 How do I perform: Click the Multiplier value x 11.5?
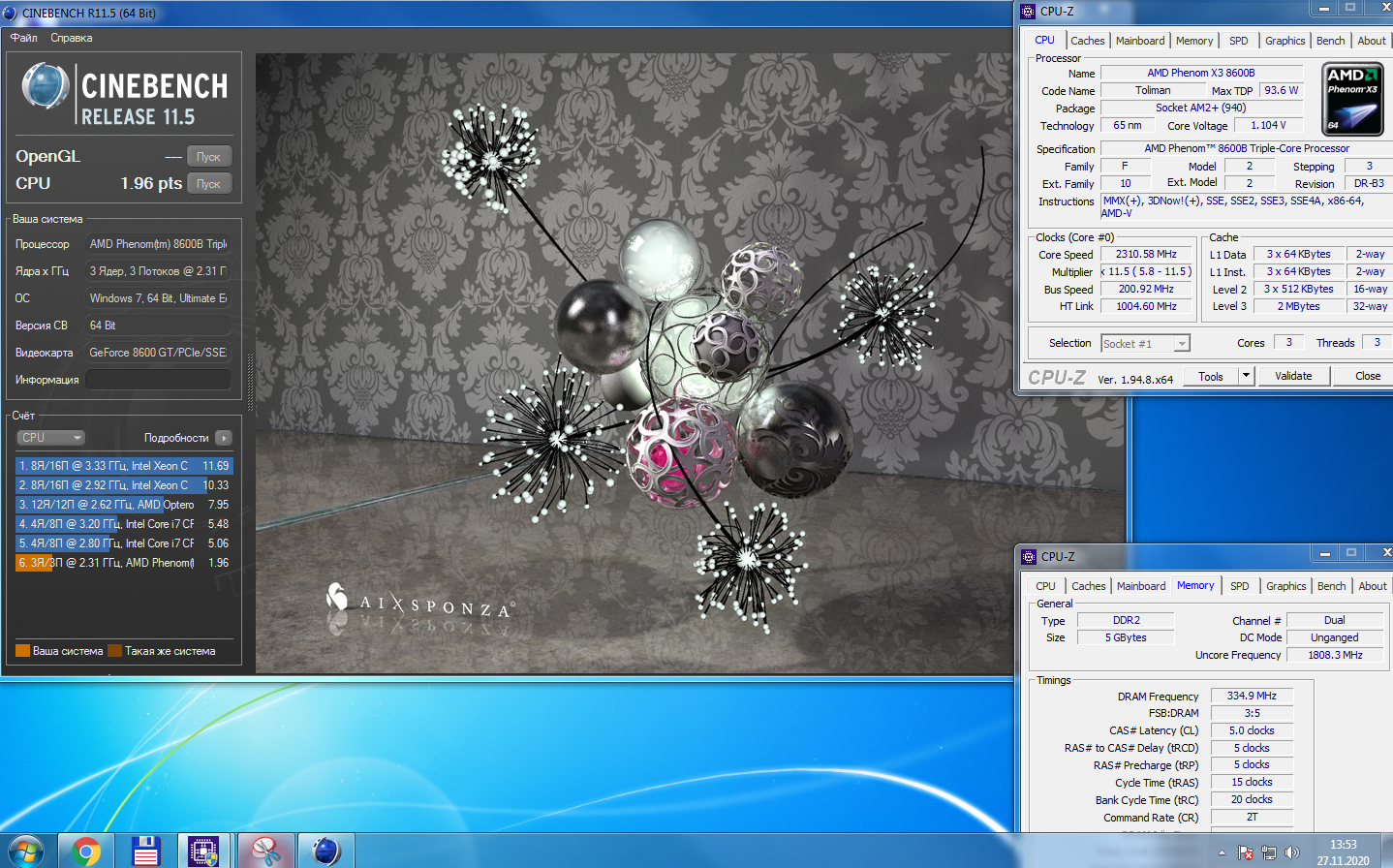tap(1146, 271)
